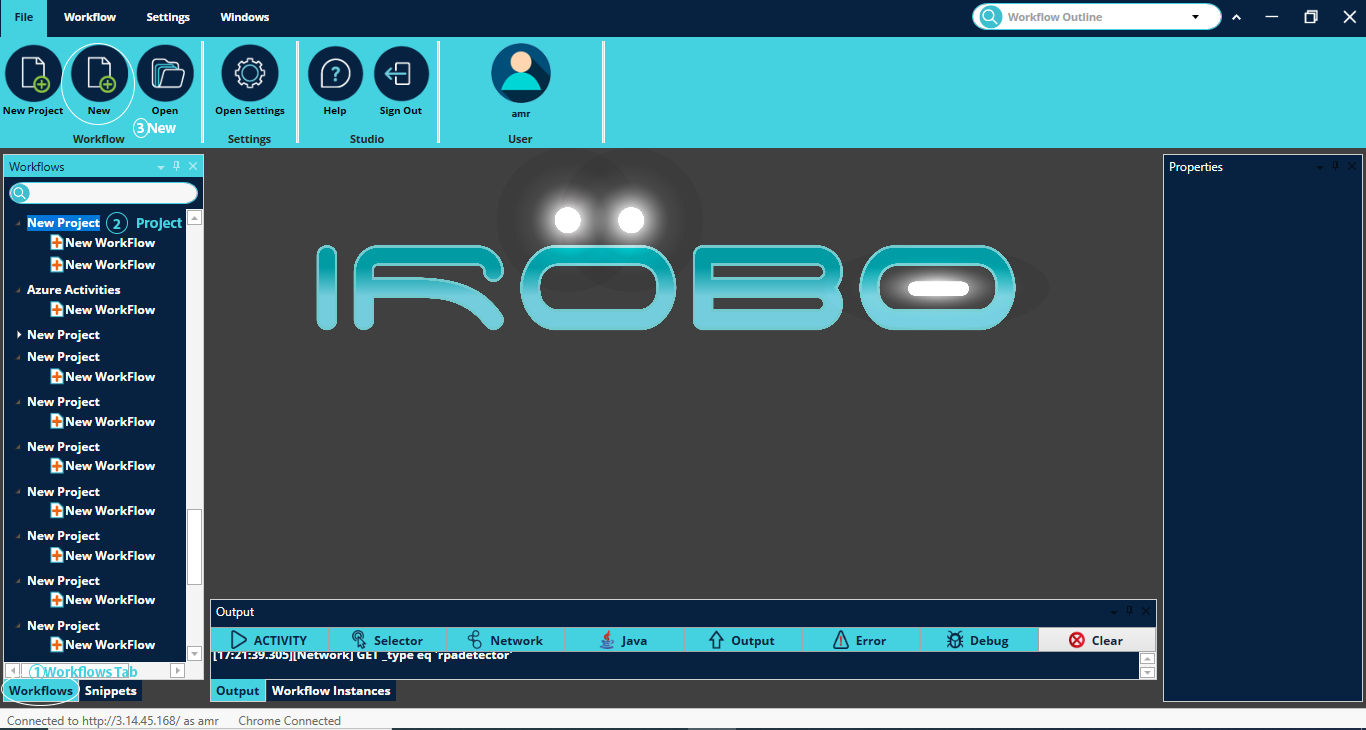
Task: Open Help with the question mark icon
Action: [x=335, y=75]
